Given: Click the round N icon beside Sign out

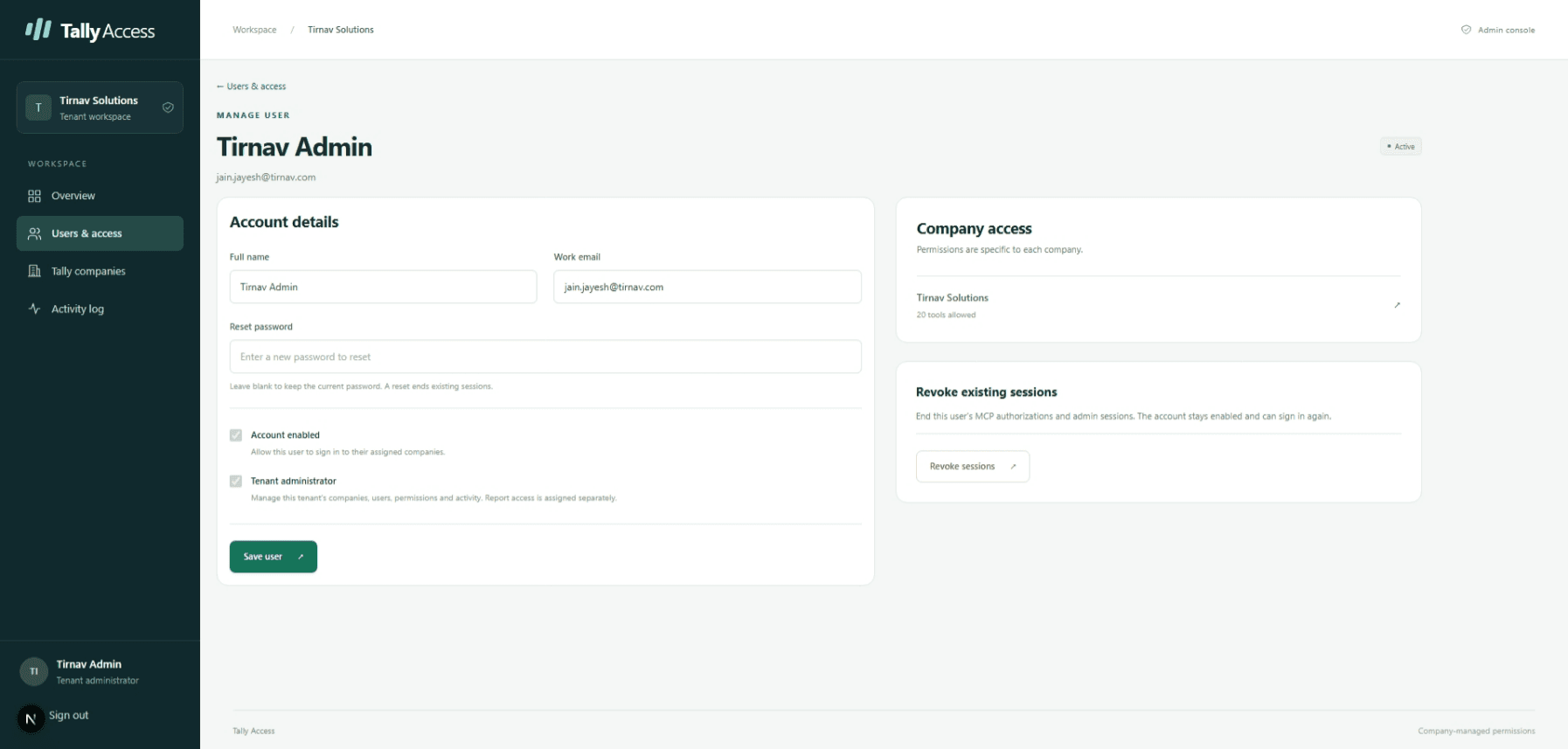Looking at the screenshot, I should pos(31,718).
